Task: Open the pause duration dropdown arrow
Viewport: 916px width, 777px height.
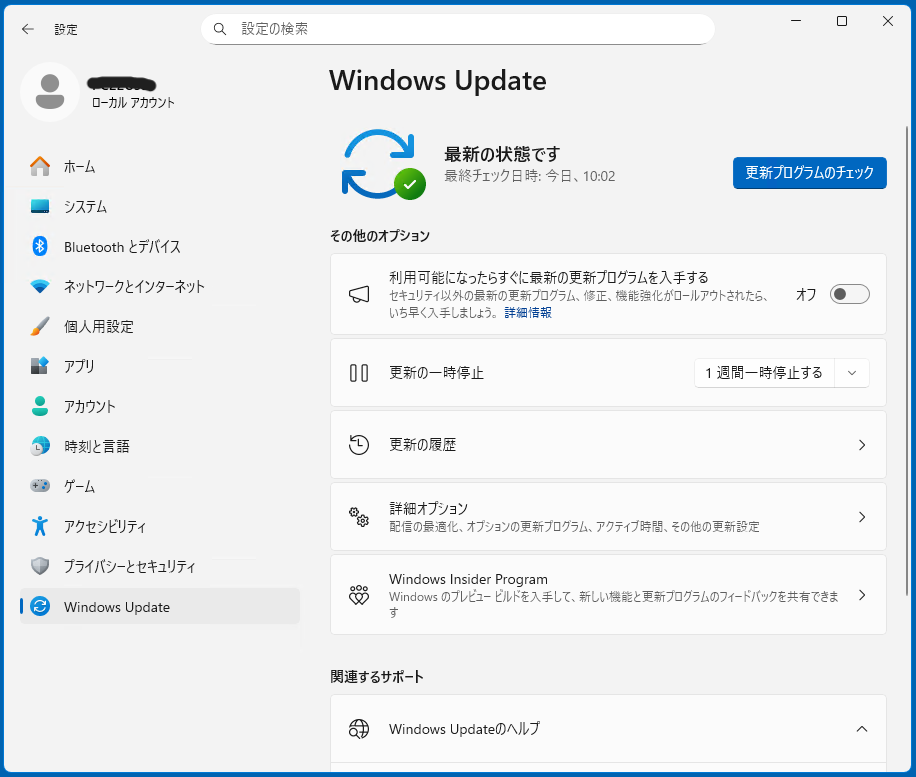Action: click(852, 373)
